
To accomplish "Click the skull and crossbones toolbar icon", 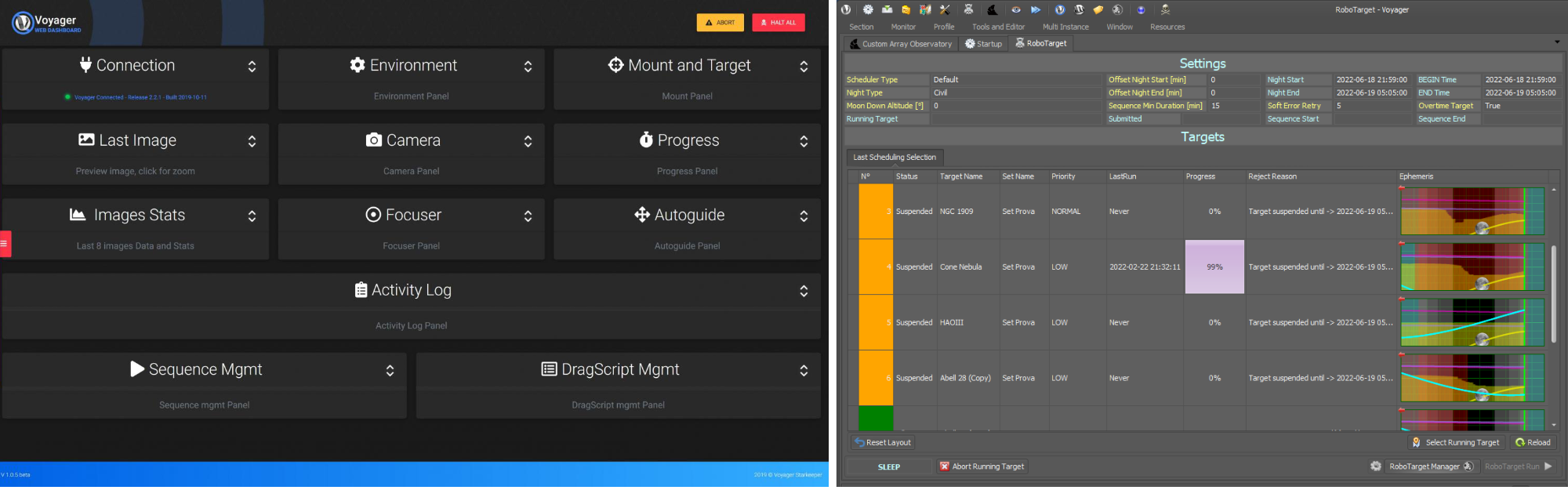I will pyautogui.click(x=1165, y=9).
